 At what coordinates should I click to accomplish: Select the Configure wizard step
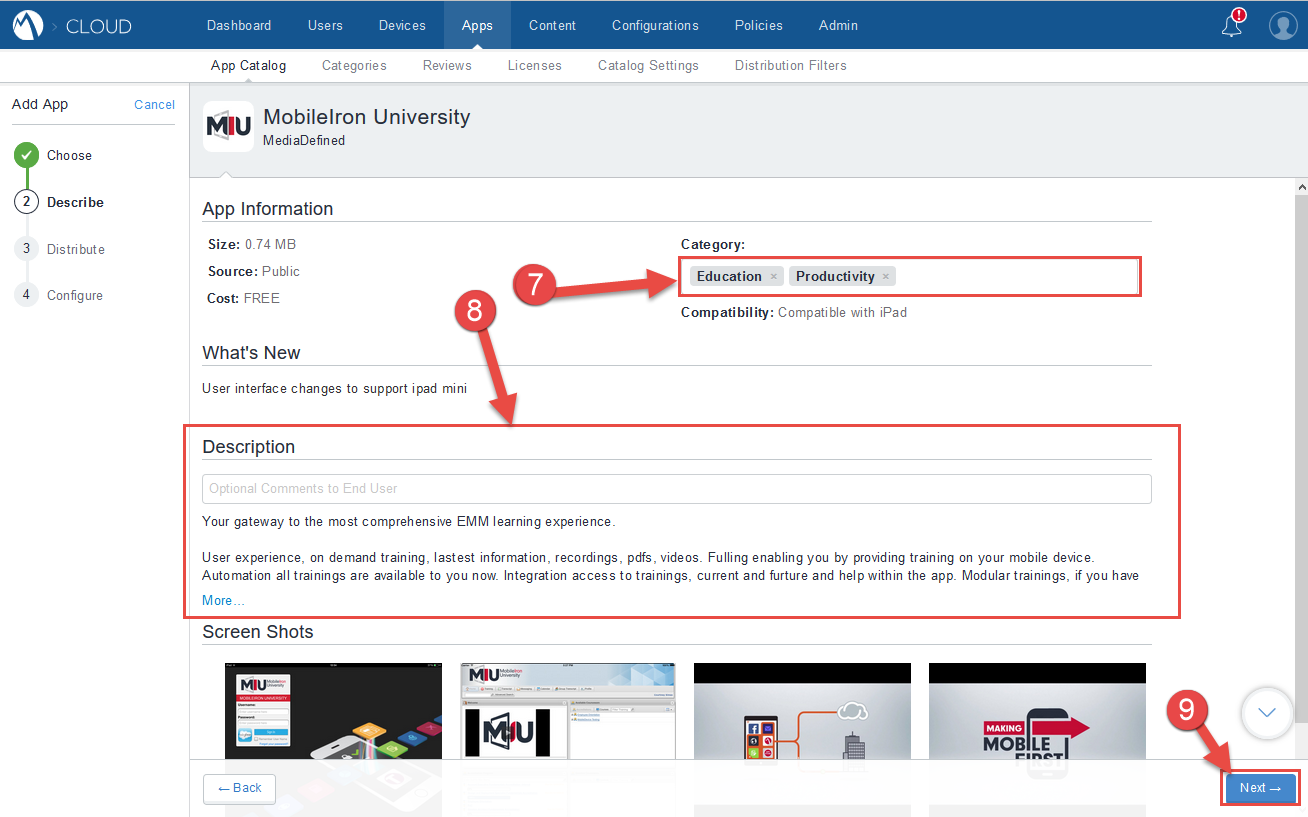[26, 295]
